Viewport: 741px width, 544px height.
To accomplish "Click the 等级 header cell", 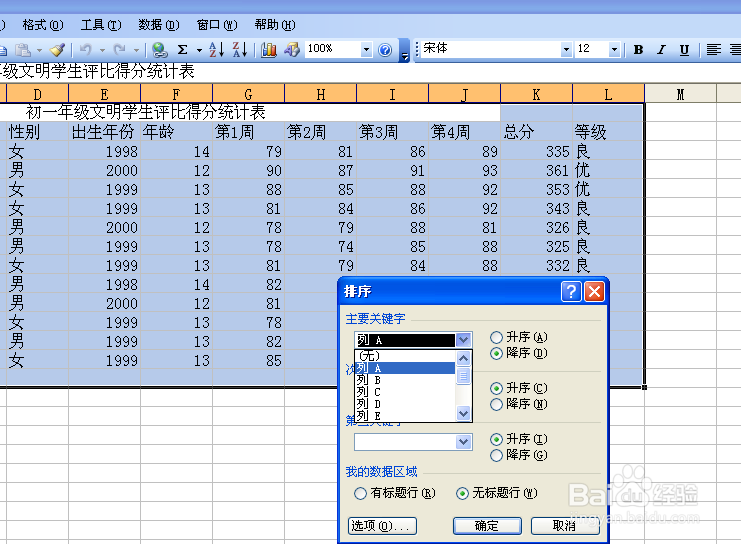I will 608,132.
